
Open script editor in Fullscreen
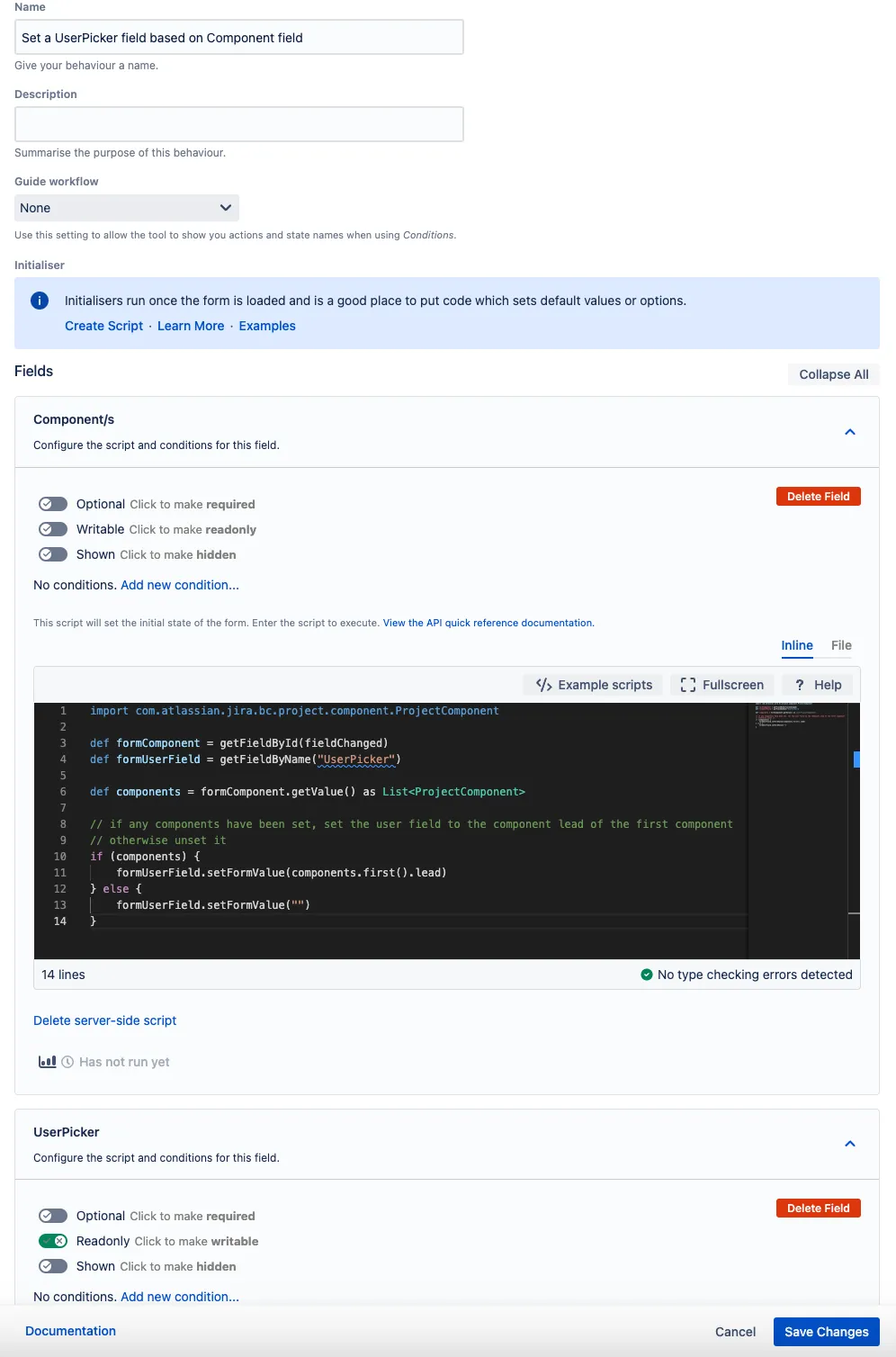click(x=722, y=685)
